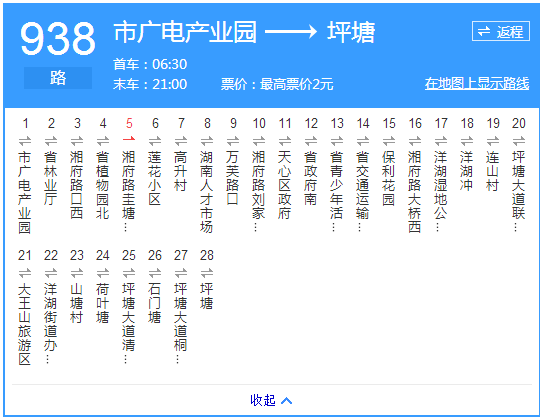Select stop name 省林业厅

tap(51, 178)
